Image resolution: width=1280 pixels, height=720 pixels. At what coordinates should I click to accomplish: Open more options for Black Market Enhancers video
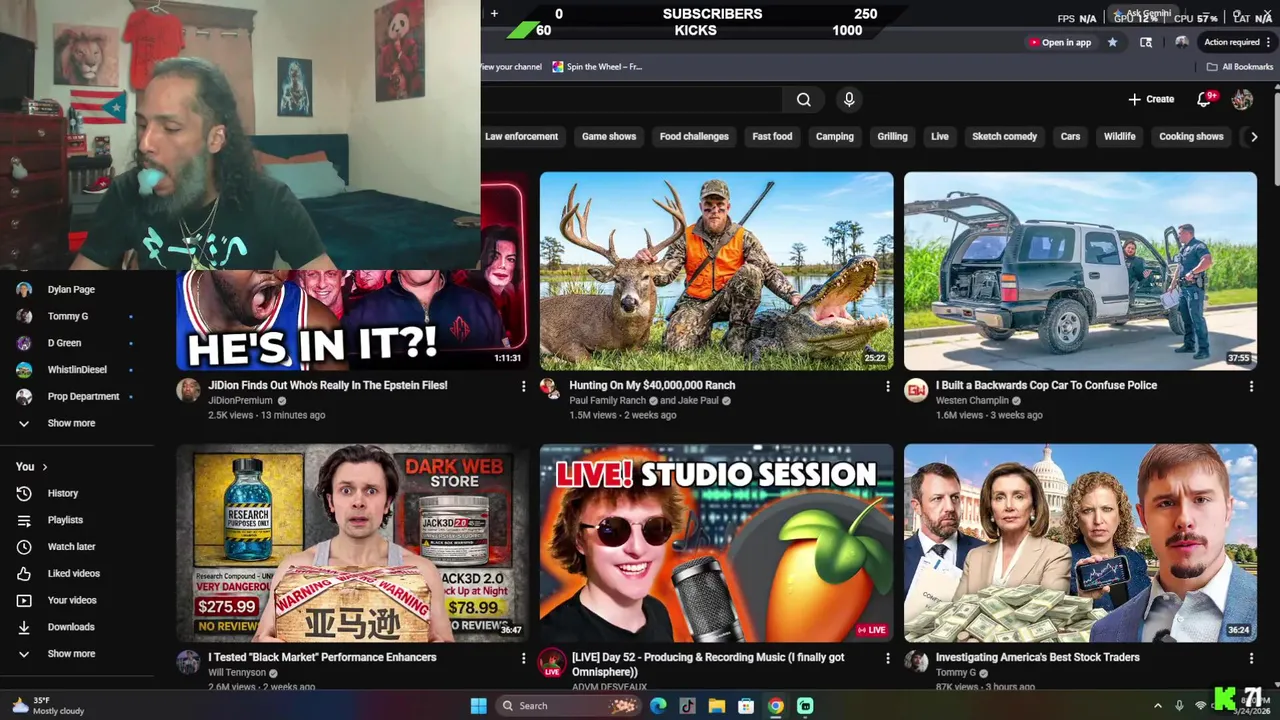click(x=523, y=658)
